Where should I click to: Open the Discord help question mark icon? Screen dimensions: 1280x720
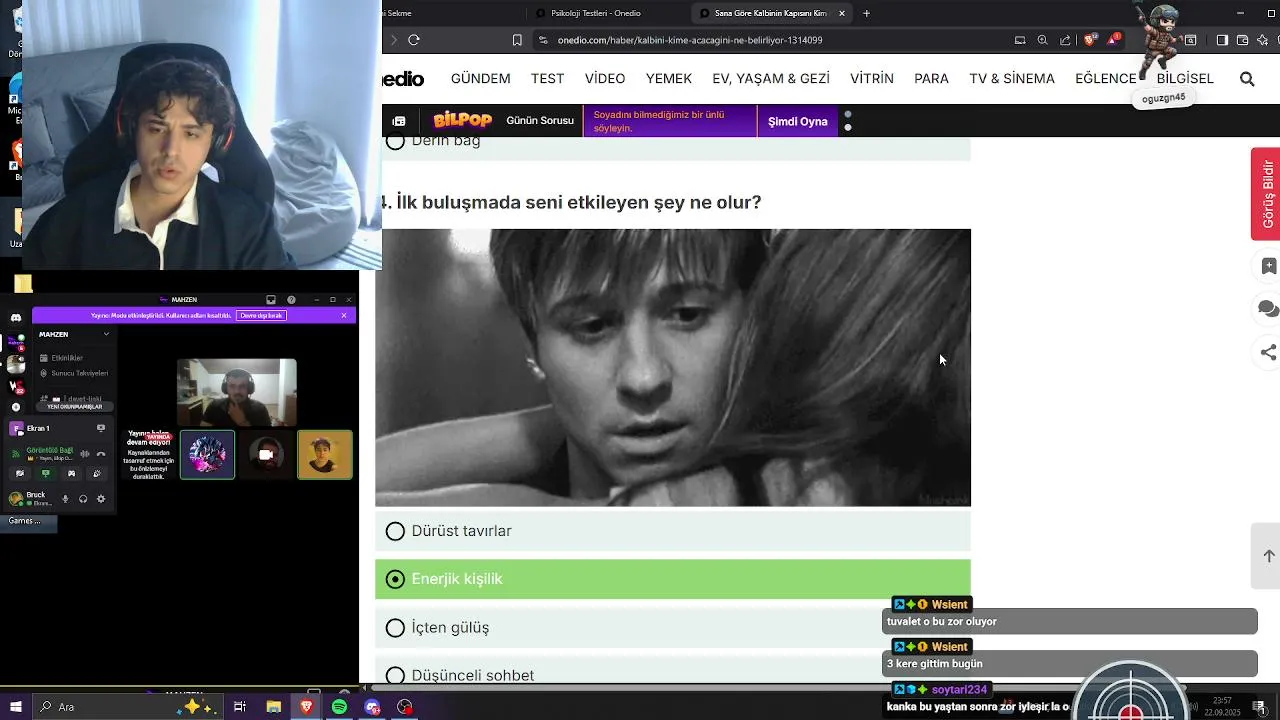pyautogui.click(x=291, y=300)
